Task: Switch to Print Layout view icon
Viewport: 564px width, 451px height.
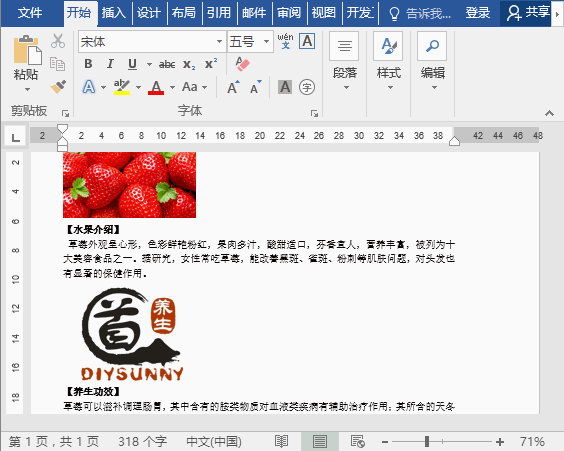Action: (x=319, y=441)
